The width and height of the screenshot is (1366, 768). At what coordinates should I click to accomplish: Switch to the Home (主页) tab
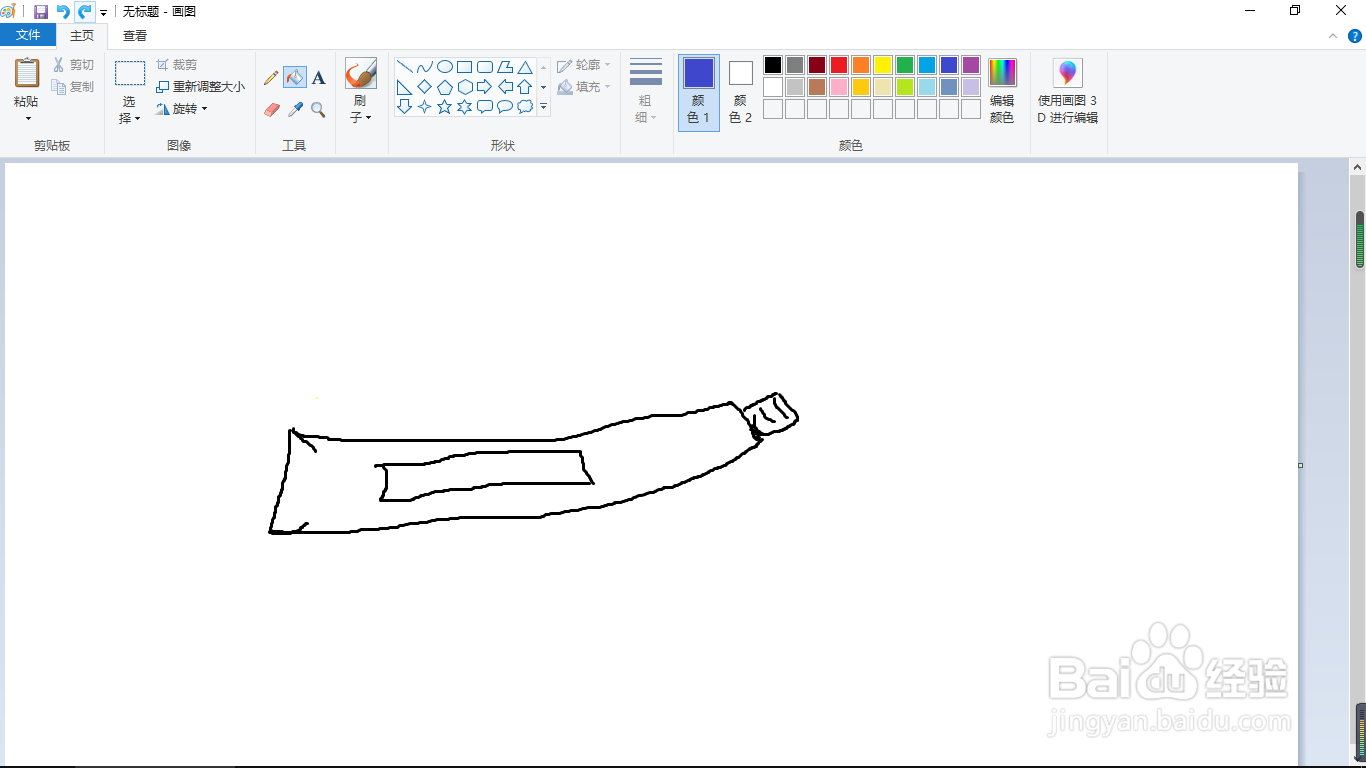(x=82, y=36)
